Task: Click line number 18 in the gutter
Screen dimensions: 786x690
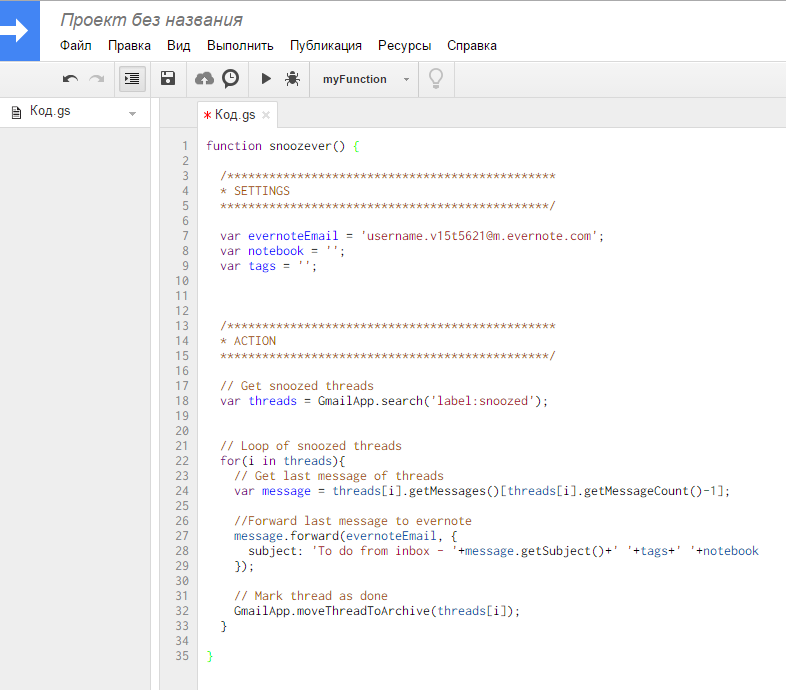Action: [182, 401]
